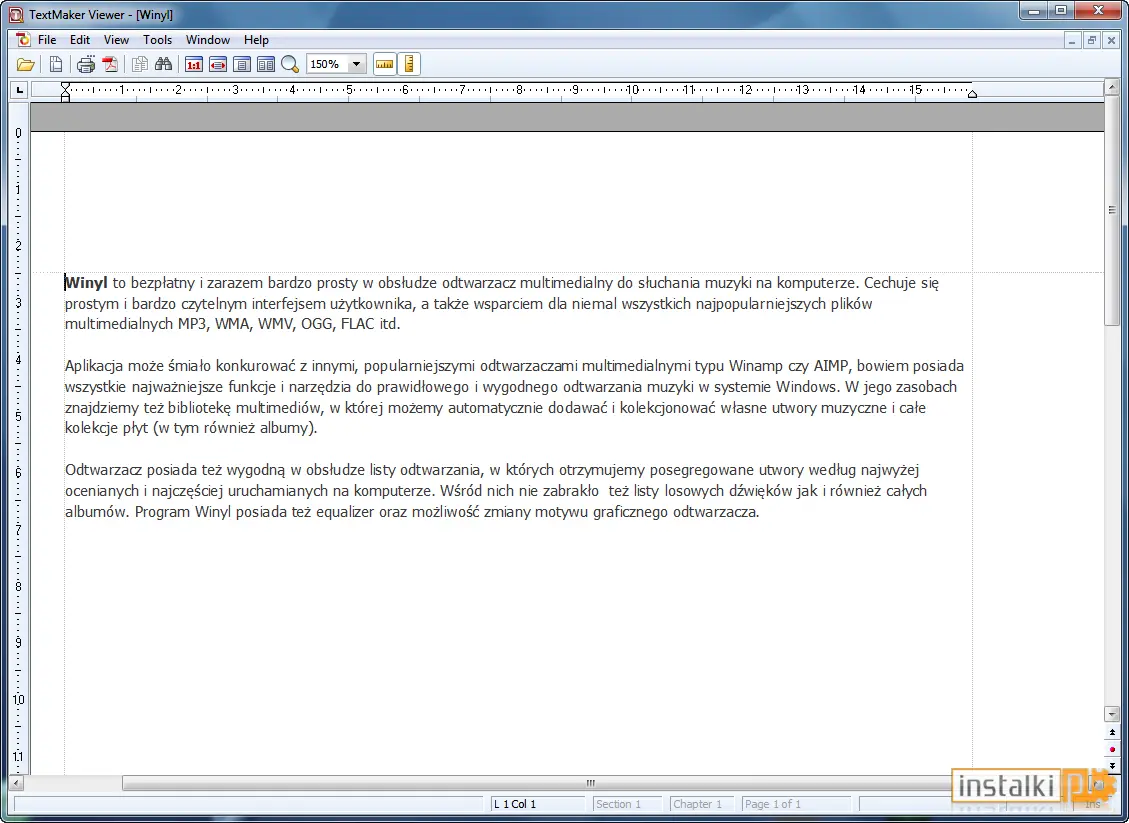Image resolution: width=1129 pixels, height=823 pixels.
Task: Click the horizontal scrollbar left arrow
Action: (x=17, y=783)
